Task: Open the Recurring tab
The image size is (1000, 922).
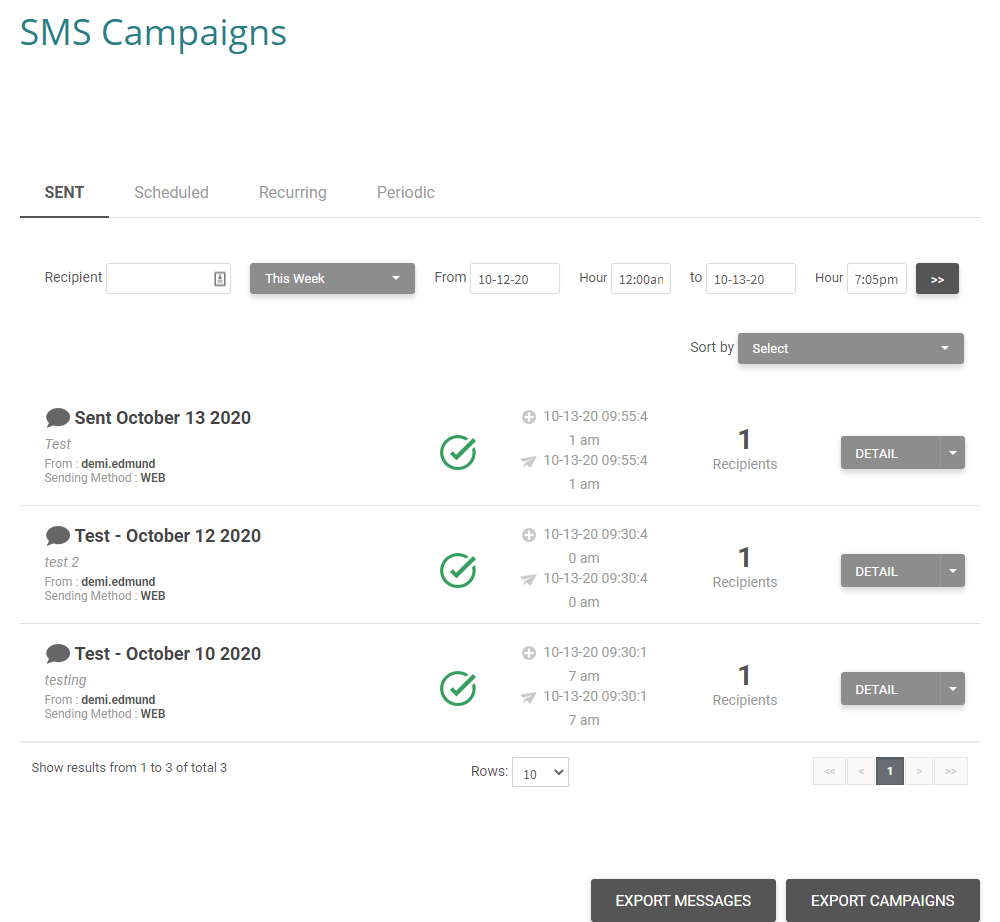Action: pyautogui.click(x=293, y=193)
